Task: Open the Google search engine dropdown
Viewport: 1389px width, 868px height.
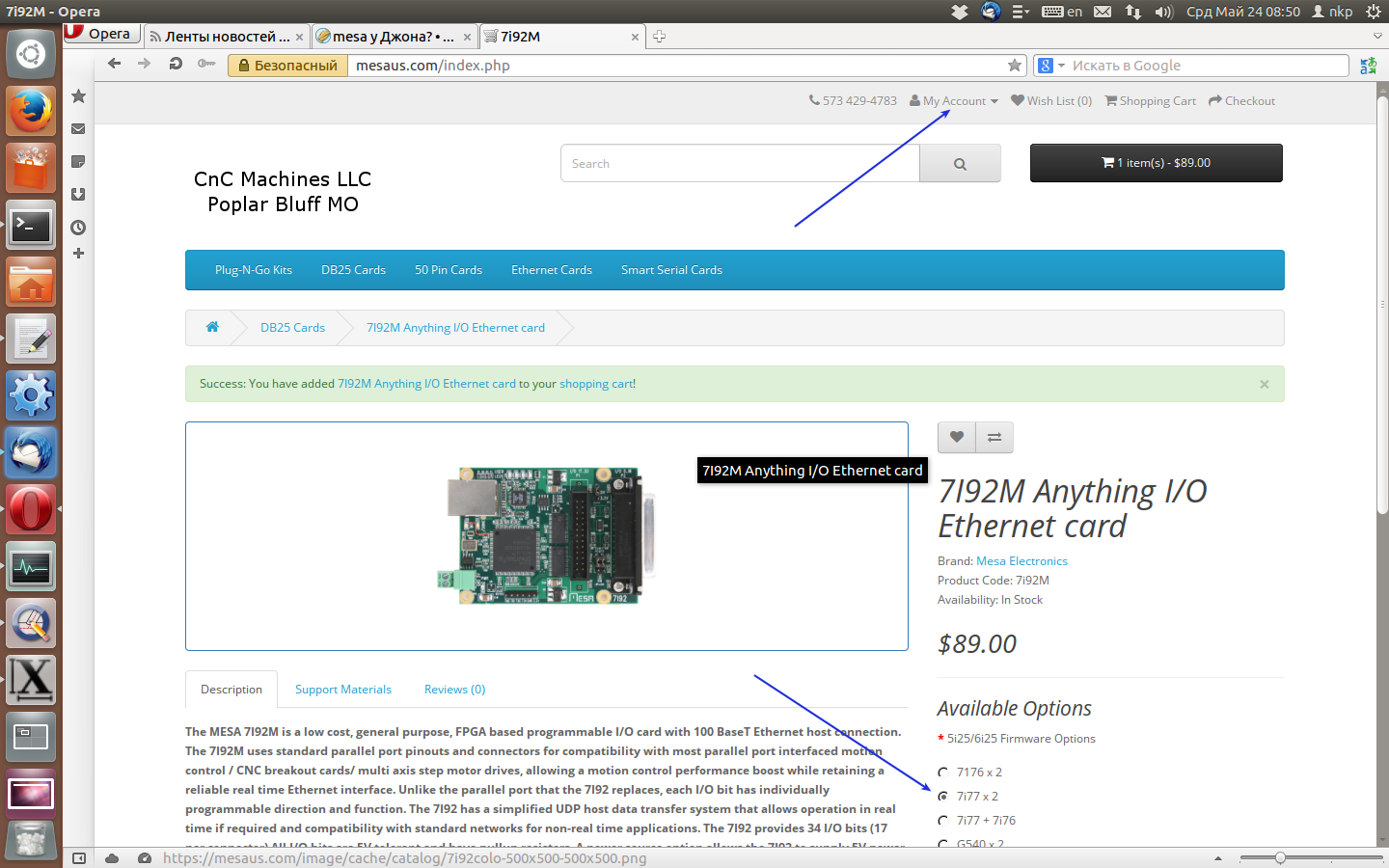Action: (1050, 66)
